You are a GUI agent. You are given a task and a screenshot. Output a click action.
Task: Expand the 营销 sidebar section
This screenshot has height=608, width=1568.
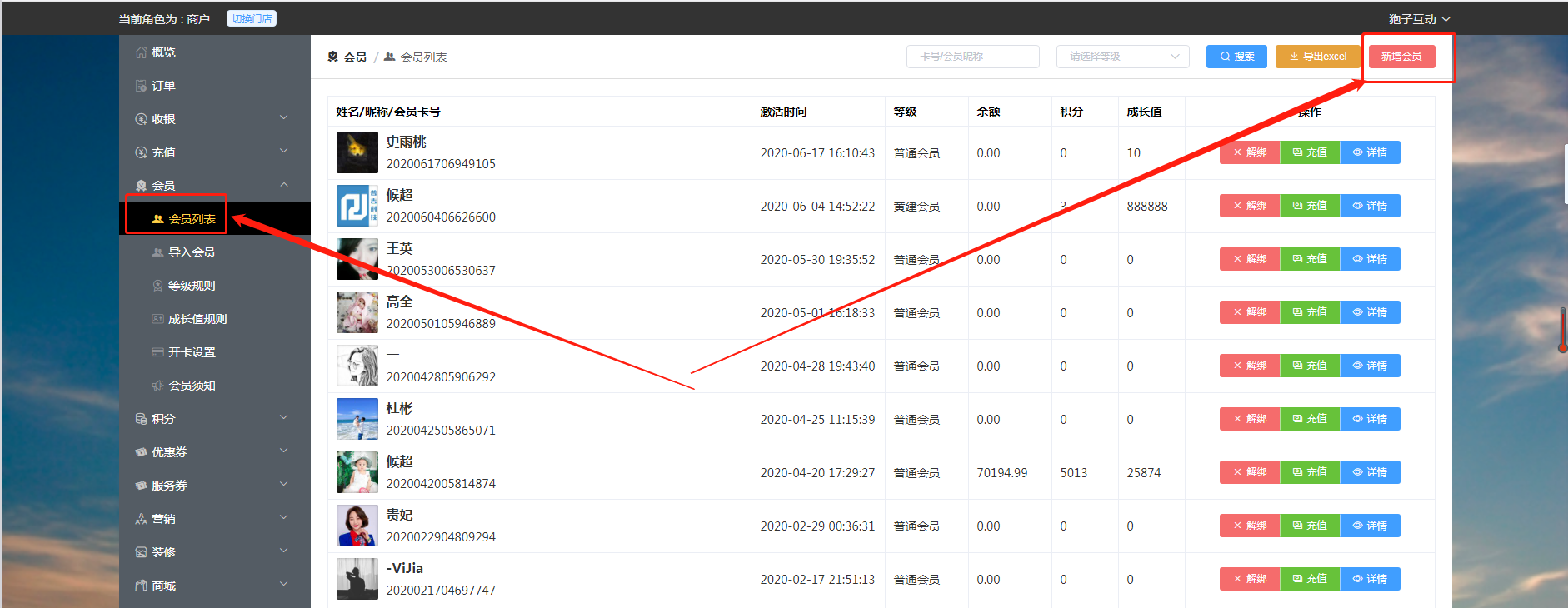(214, 519)
